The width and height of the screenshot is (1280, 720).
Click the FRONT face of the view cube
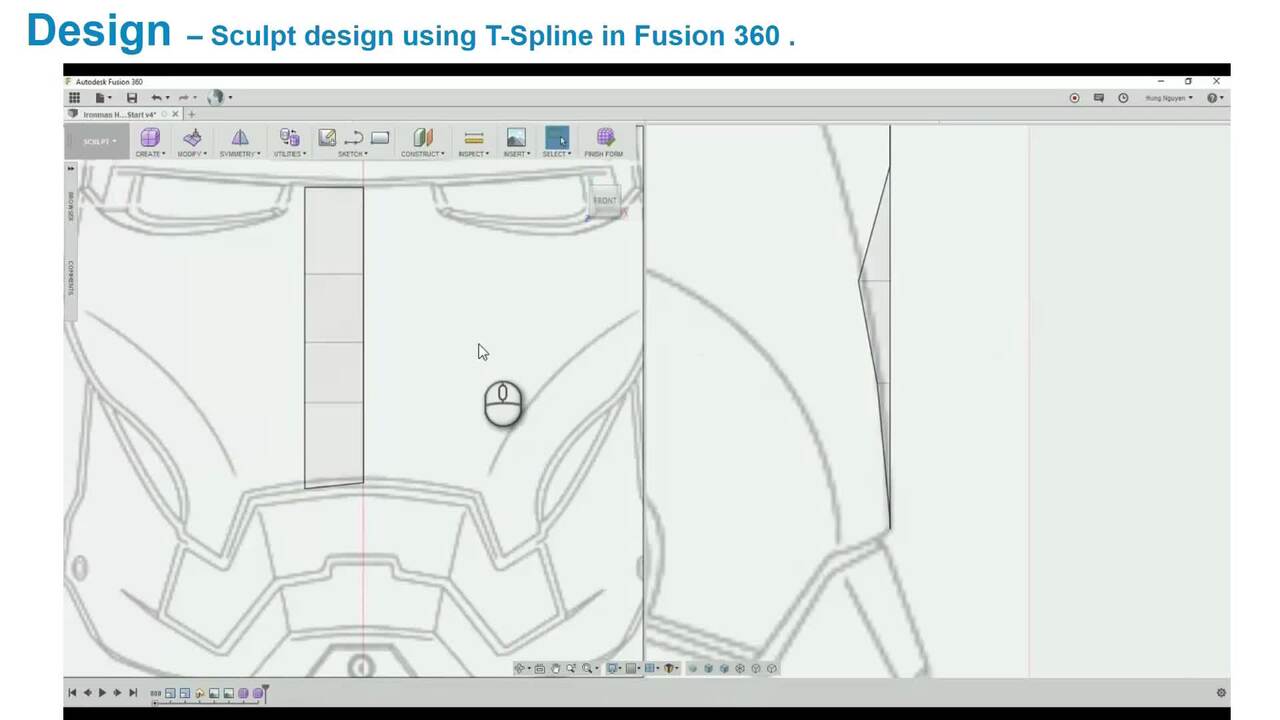coord(604,201)
